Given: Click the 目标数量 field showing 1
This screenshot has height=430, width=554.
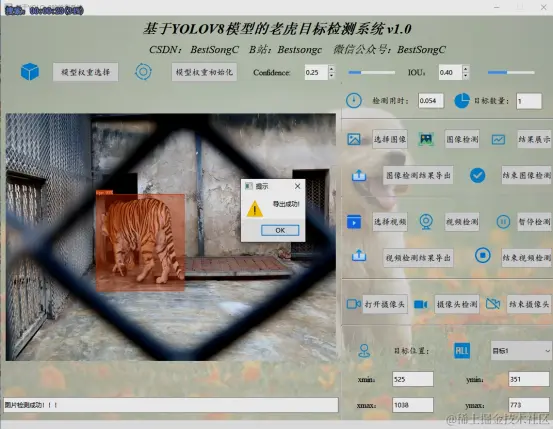Looking at the screenshot, I should coord(529,101).
